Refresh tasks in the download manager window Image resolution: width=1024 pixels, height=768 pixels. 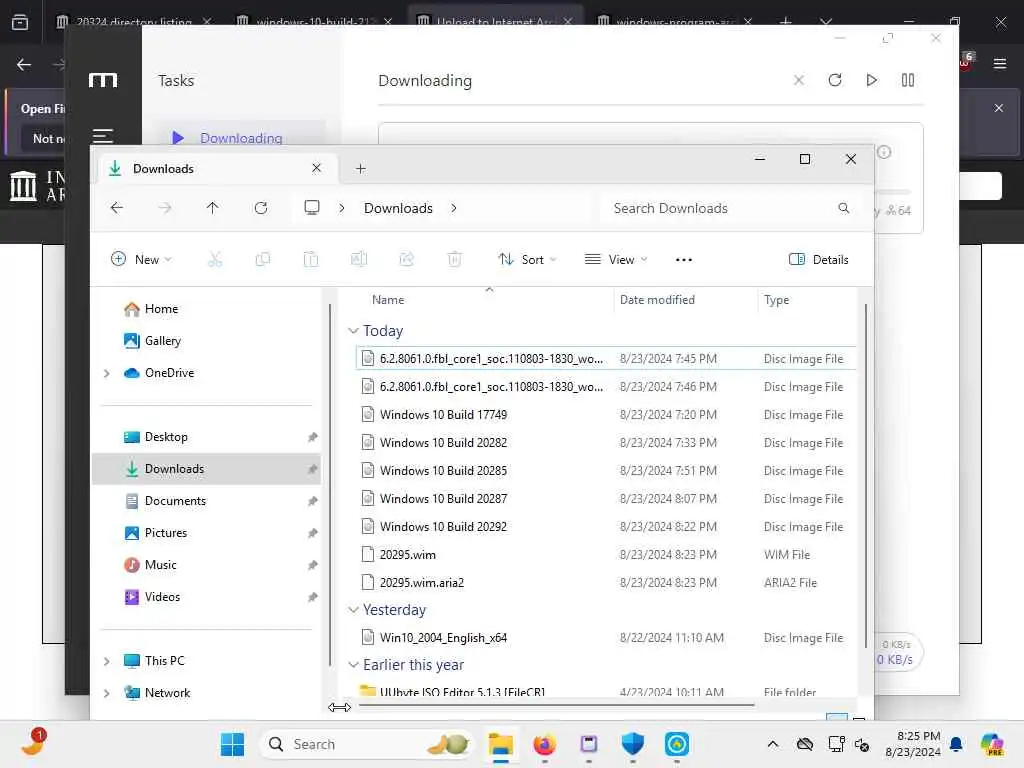point(835,80)
